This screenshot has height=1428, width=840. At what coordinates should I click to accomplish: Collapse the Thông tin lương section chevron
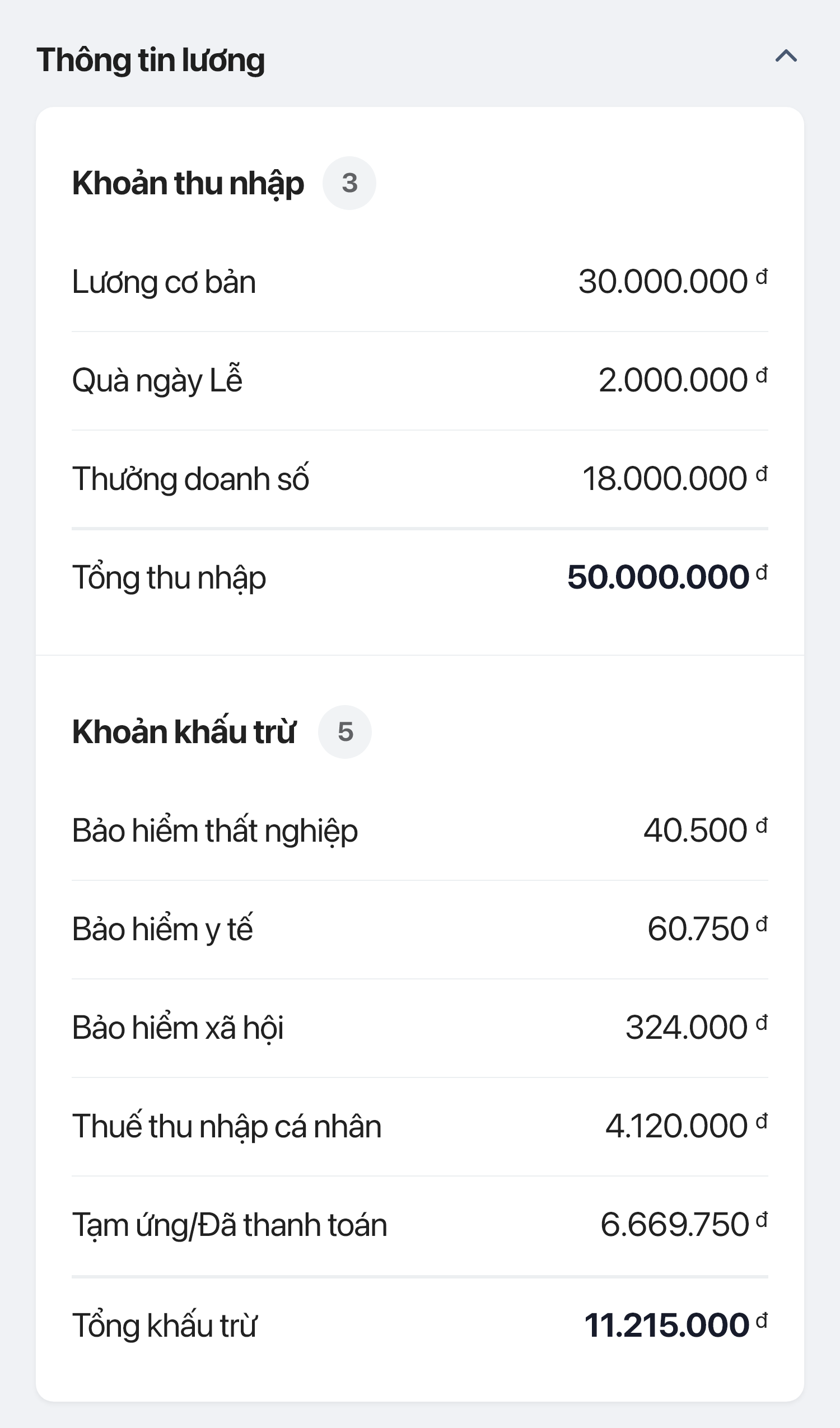tap(786, 56)
